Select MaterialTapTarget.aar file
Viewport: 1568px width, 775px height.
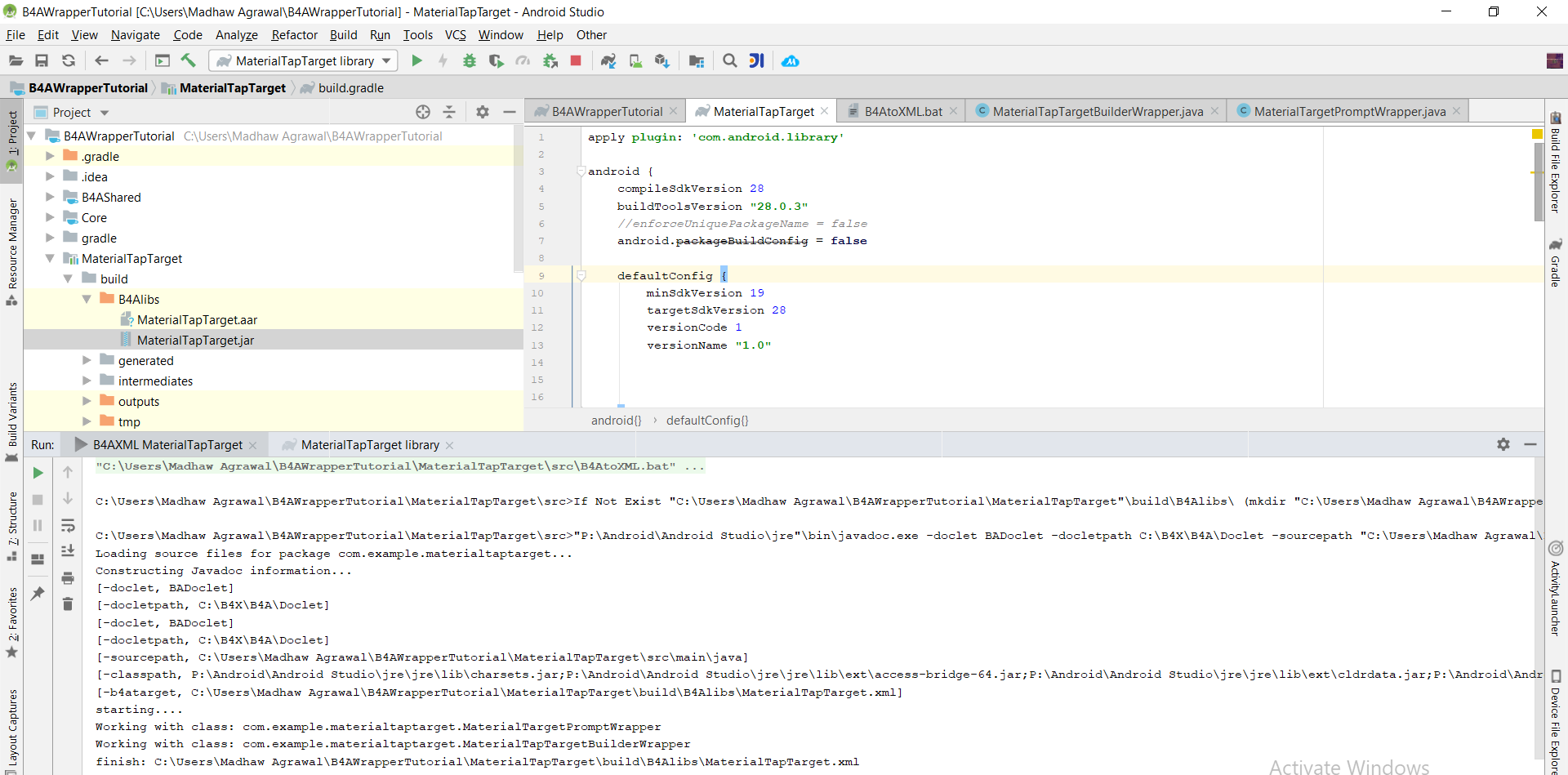[197, 319]
